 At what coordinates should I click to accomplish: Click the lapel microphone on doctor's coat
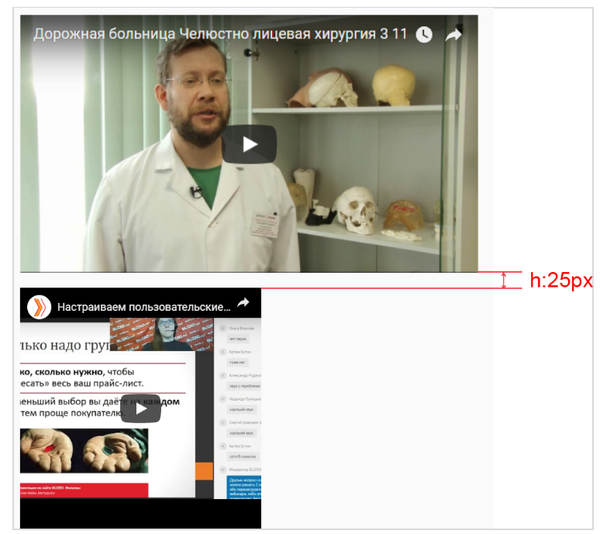click(x=197, y=190)
